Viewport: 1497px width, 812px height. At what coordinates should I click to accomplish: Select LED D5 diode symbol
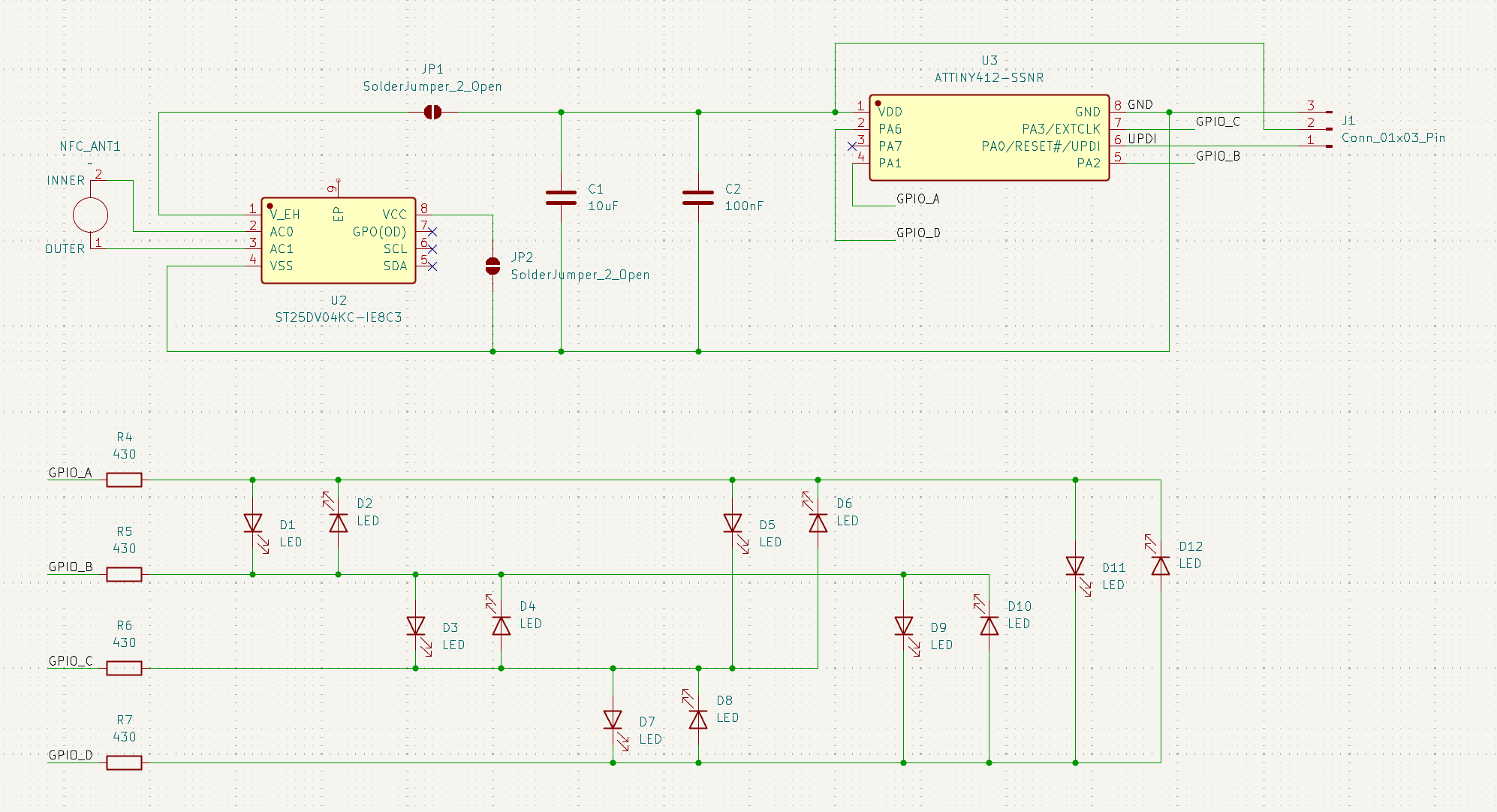click(x=733, y=523)
